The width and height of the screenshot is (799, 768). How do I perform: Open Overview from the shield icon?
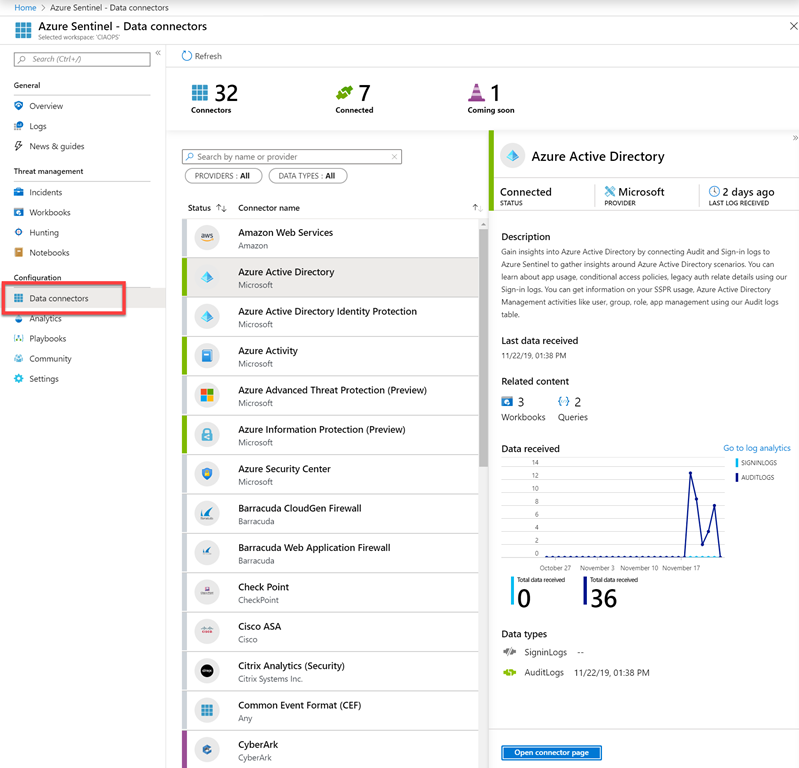coord(19,106)
